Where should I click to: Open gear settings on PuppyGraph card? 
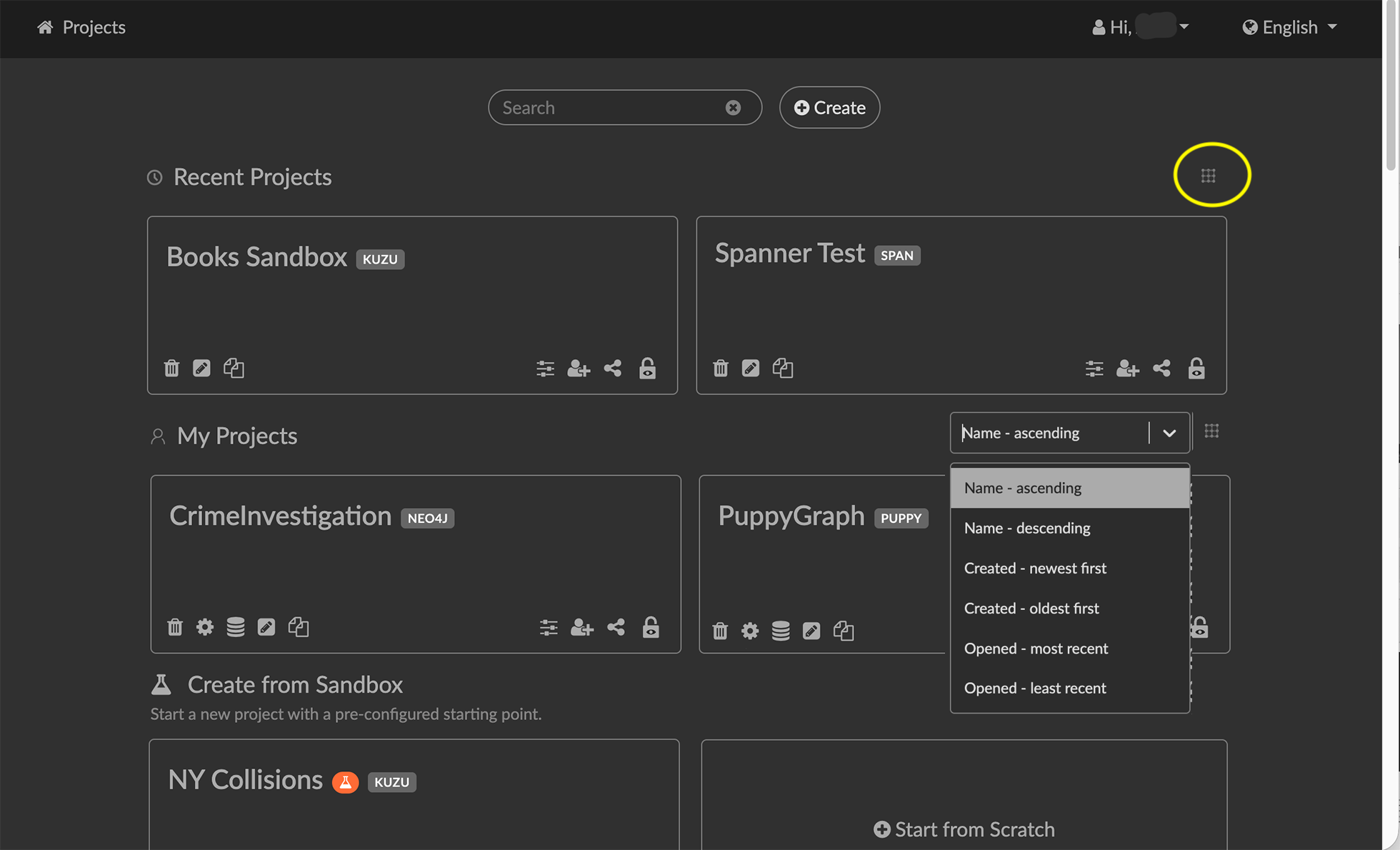(x=750, y=631)
